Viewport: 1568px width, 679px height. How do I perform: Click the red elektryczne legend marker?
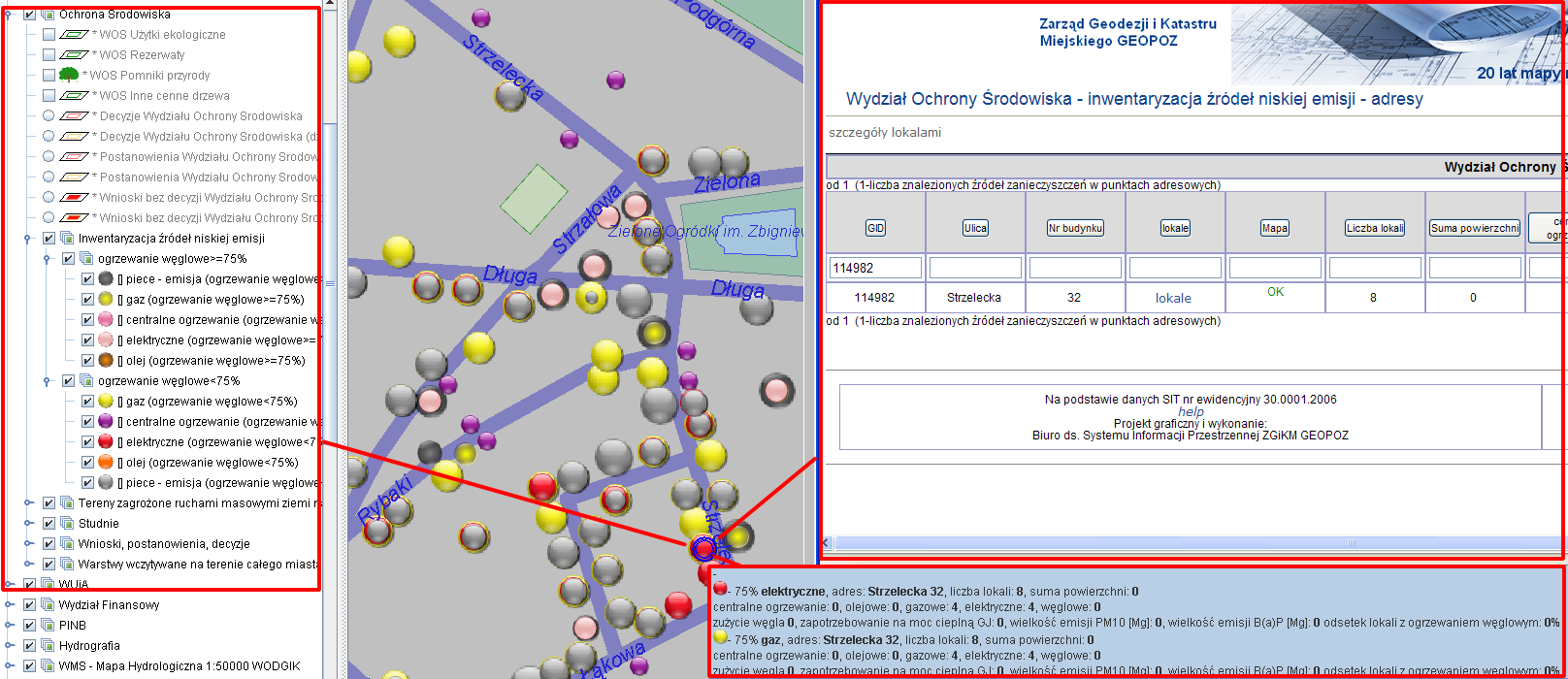click(x=106, y=442)
